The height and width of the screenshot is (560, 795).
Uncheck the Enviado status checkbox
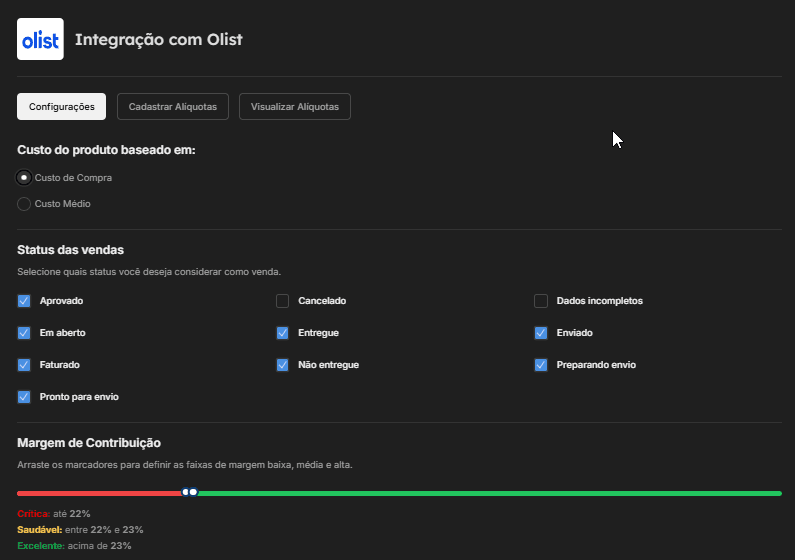[x=541, y=333]
